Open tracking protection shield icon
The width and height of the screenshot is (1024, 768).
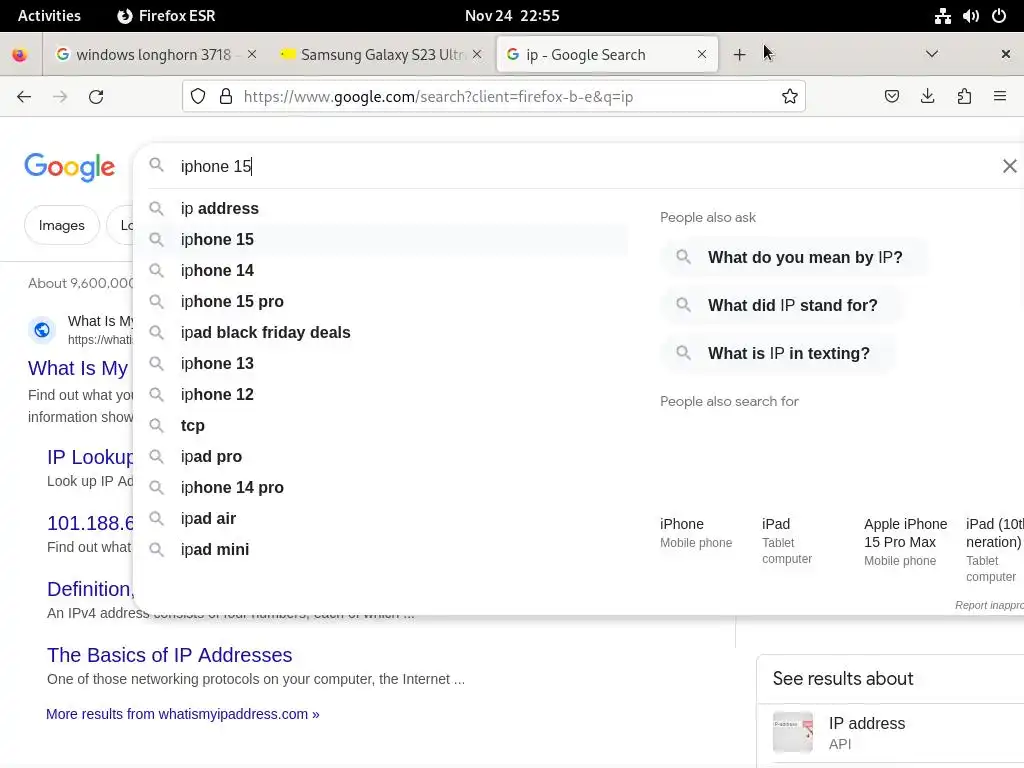(x=198, y=97)
